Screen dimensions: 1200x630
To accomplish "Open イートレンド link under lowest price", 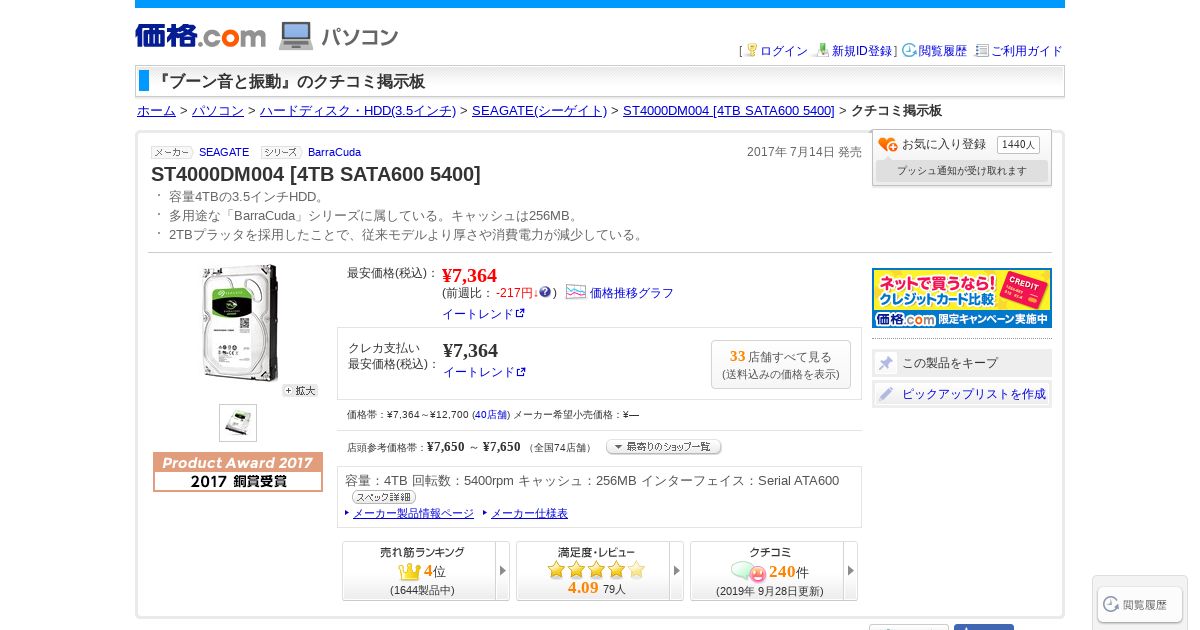I will pyautogui.click(x=484, y=314).
